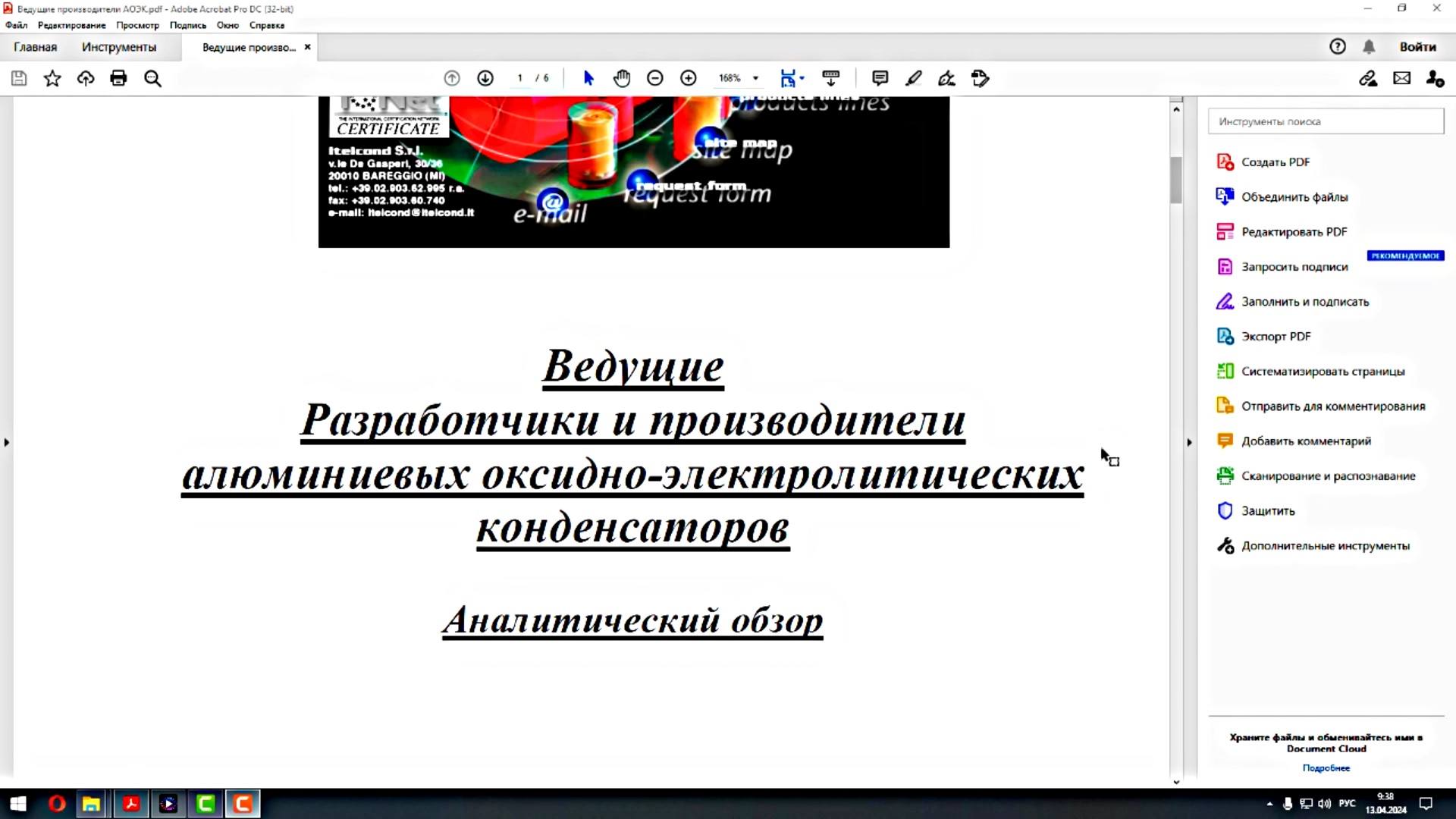The width and height of the screenshot is (1456, 819).
Task: Click Экспорт PDF sidebar option
Action: point(1277,336)
